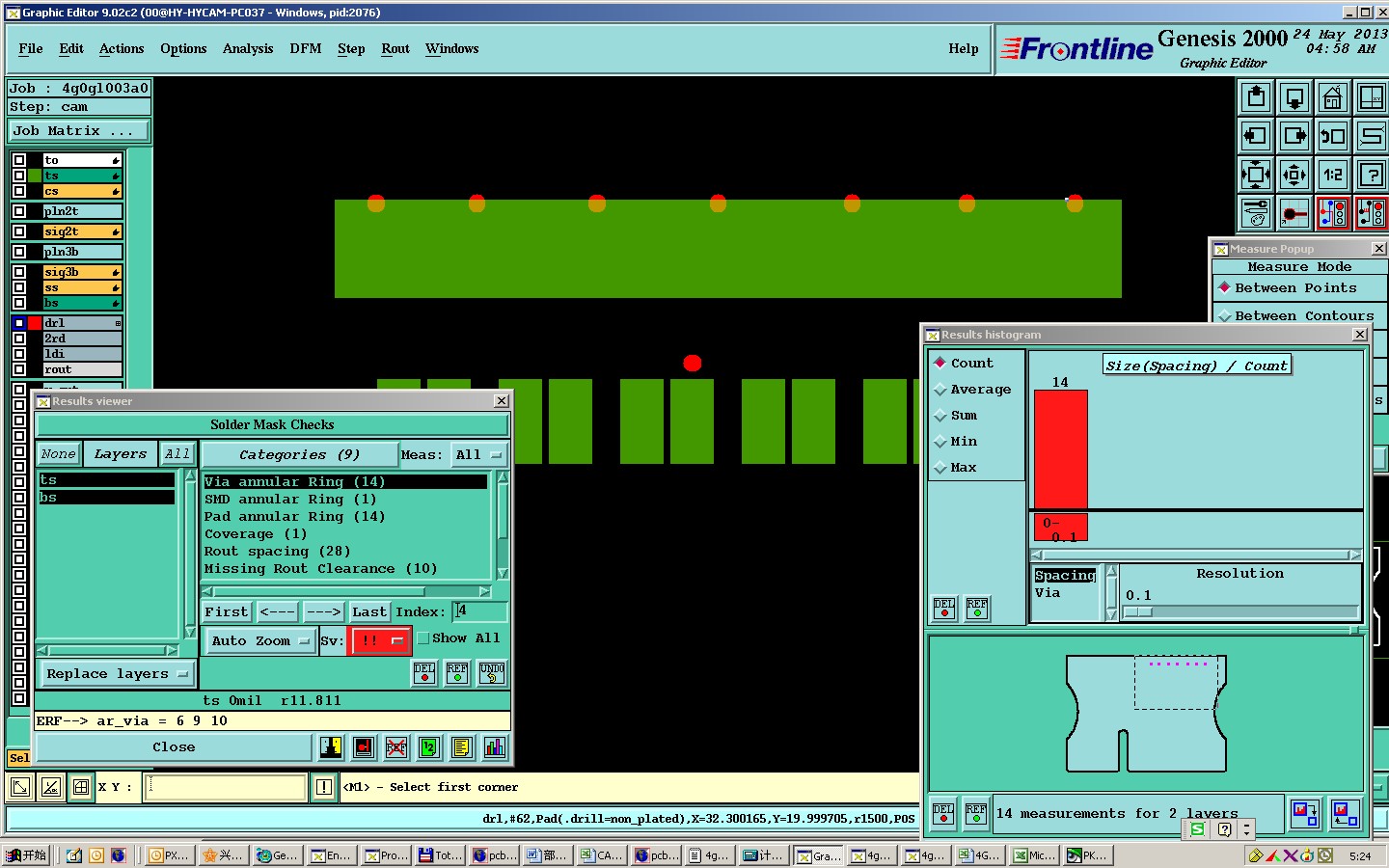
Task: Click the UNDO icon in Results viewer
Action: point(492,673)
